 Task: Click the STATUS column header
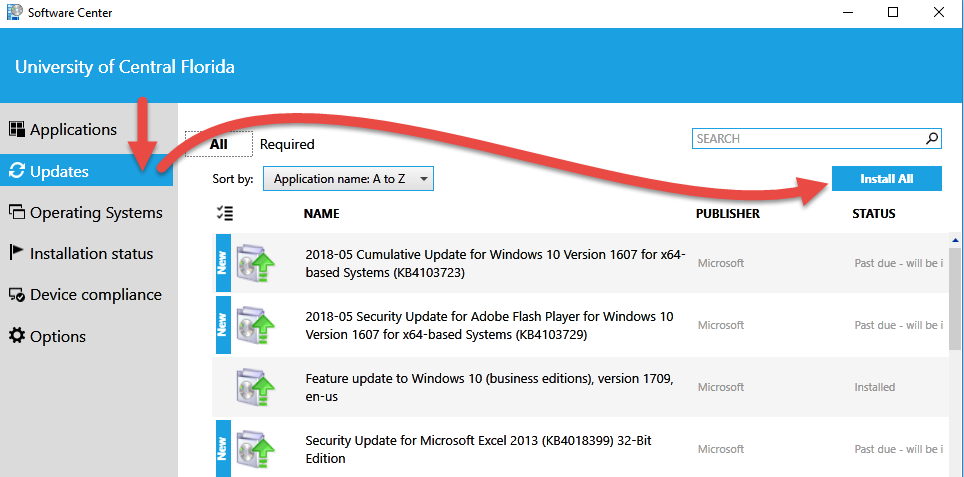tap(873, 213)
